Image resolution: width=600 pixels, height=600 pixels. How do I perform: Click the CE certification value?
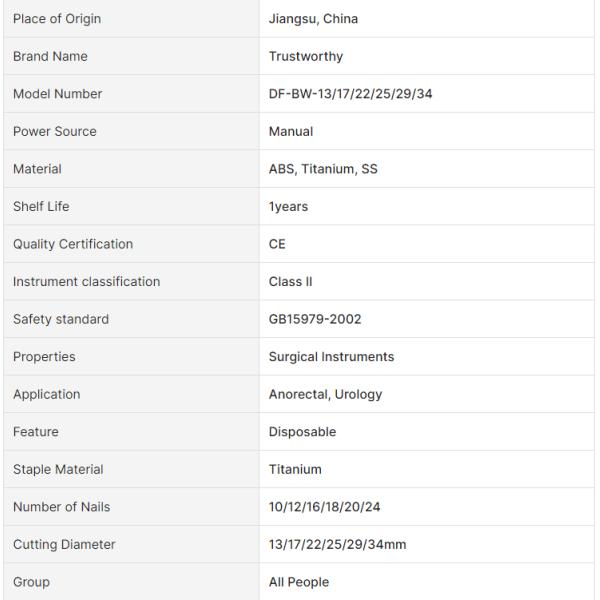tap(277, 244)
